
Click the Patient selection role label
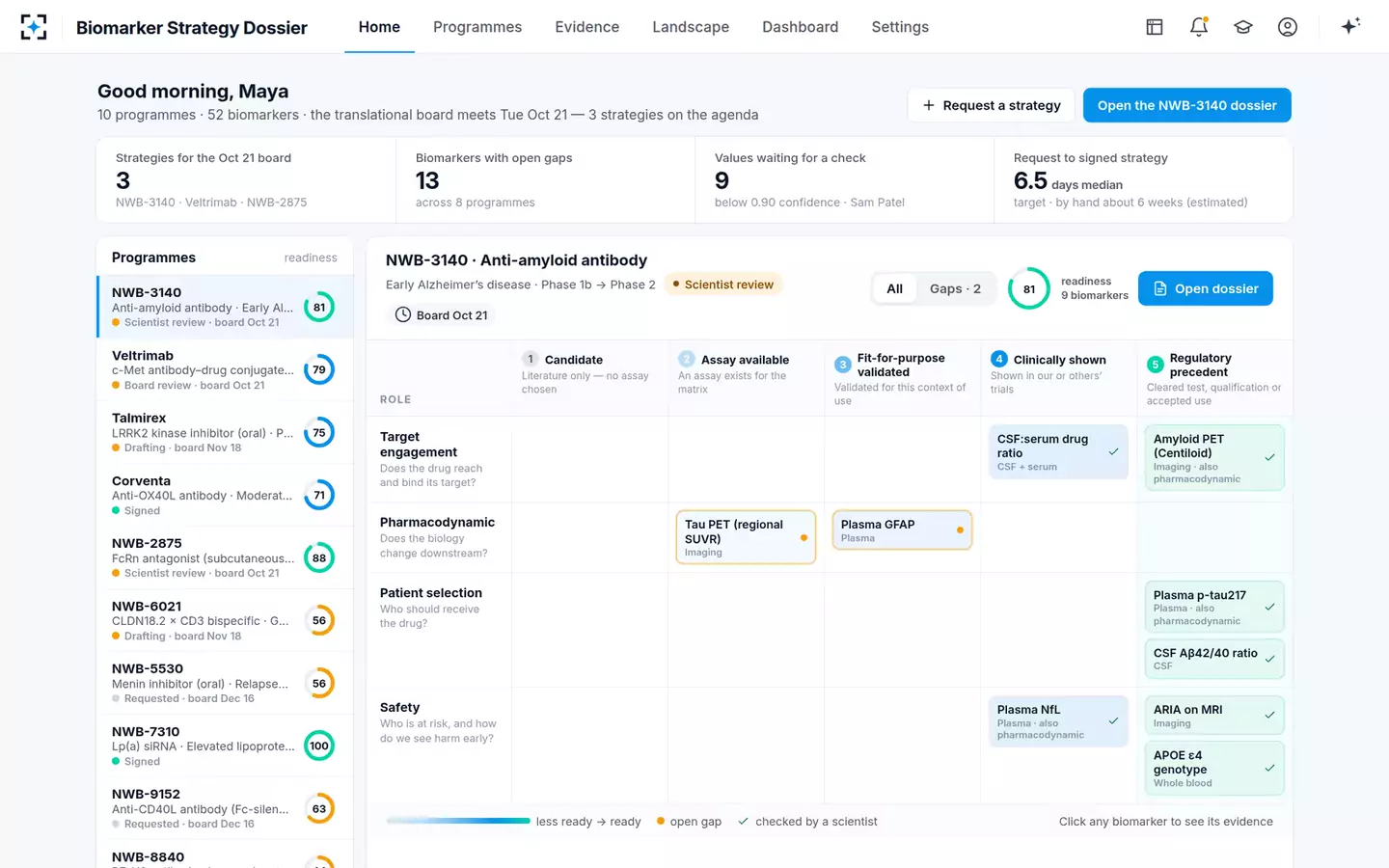pos(431,593)
